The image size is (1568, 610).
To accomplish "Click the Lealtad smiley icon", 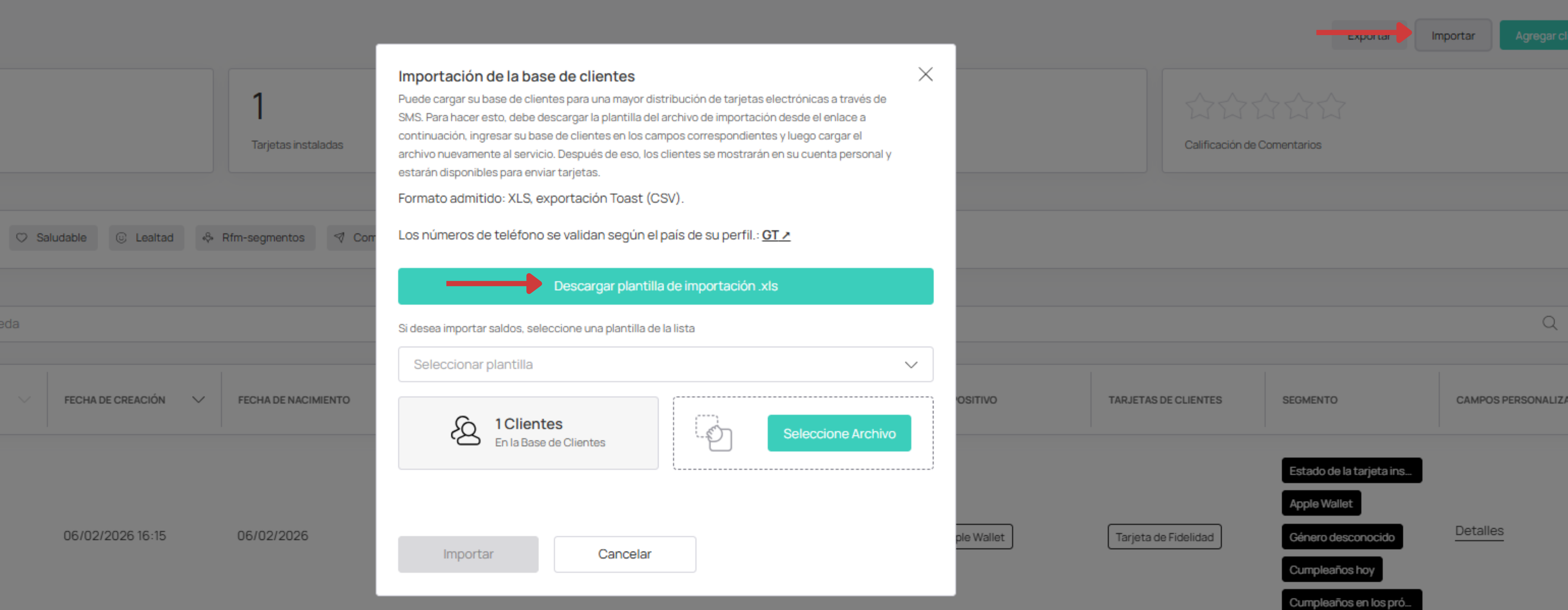I will point(121,238).
